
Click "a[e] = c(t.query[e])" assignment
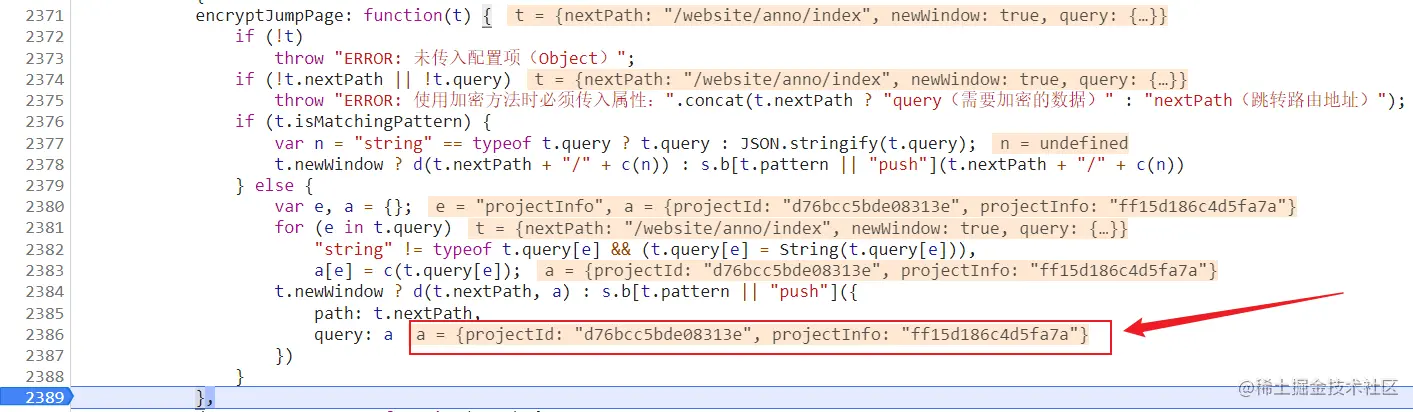[416, 270]
